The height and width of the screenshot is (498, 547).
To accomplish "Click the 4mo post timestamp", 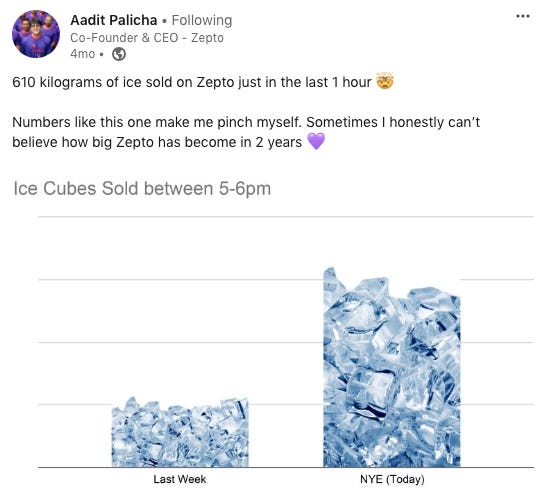I will tap(83, 54).
